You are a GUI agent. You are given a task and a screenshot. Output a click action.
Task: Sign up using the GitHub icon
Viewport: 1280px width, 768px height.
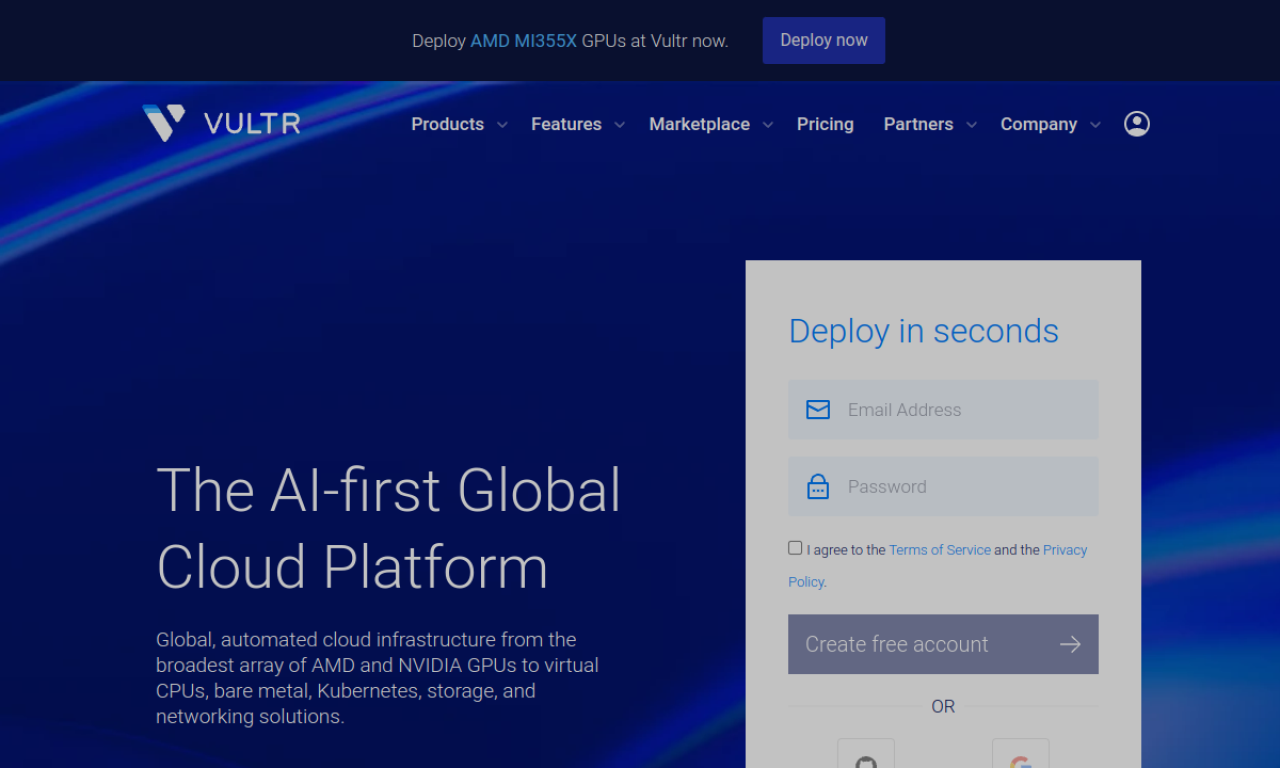click(x=865, y=757)
